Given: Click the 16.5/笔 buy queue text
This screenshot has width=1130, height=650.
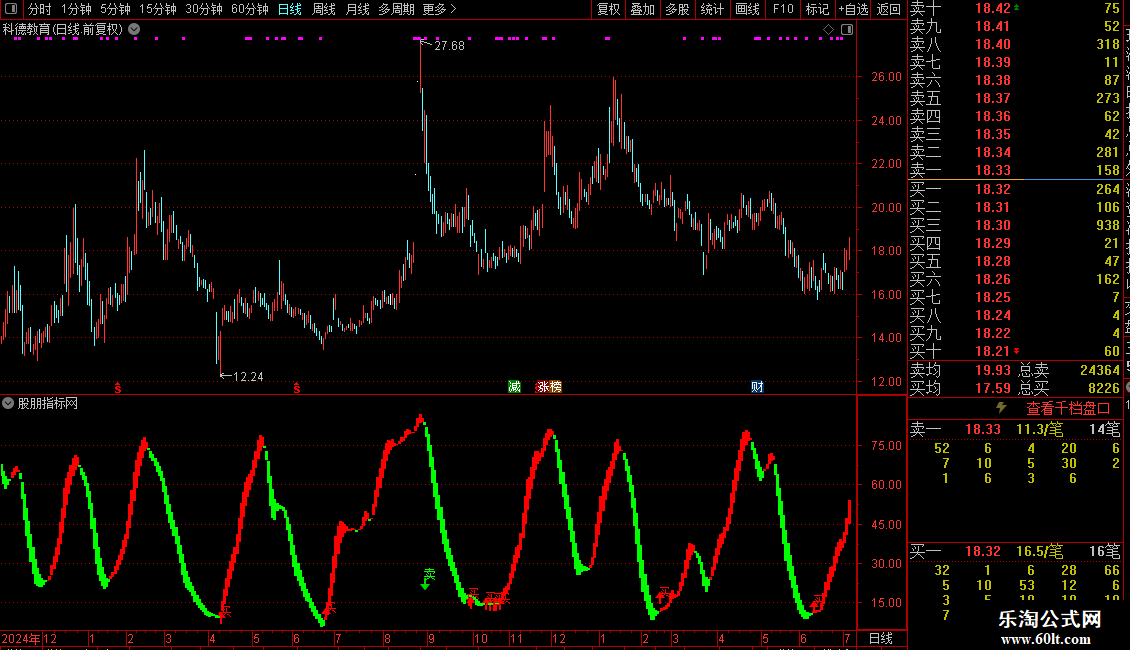Looking at the screenshot, I should click(x=1039, y=551).
